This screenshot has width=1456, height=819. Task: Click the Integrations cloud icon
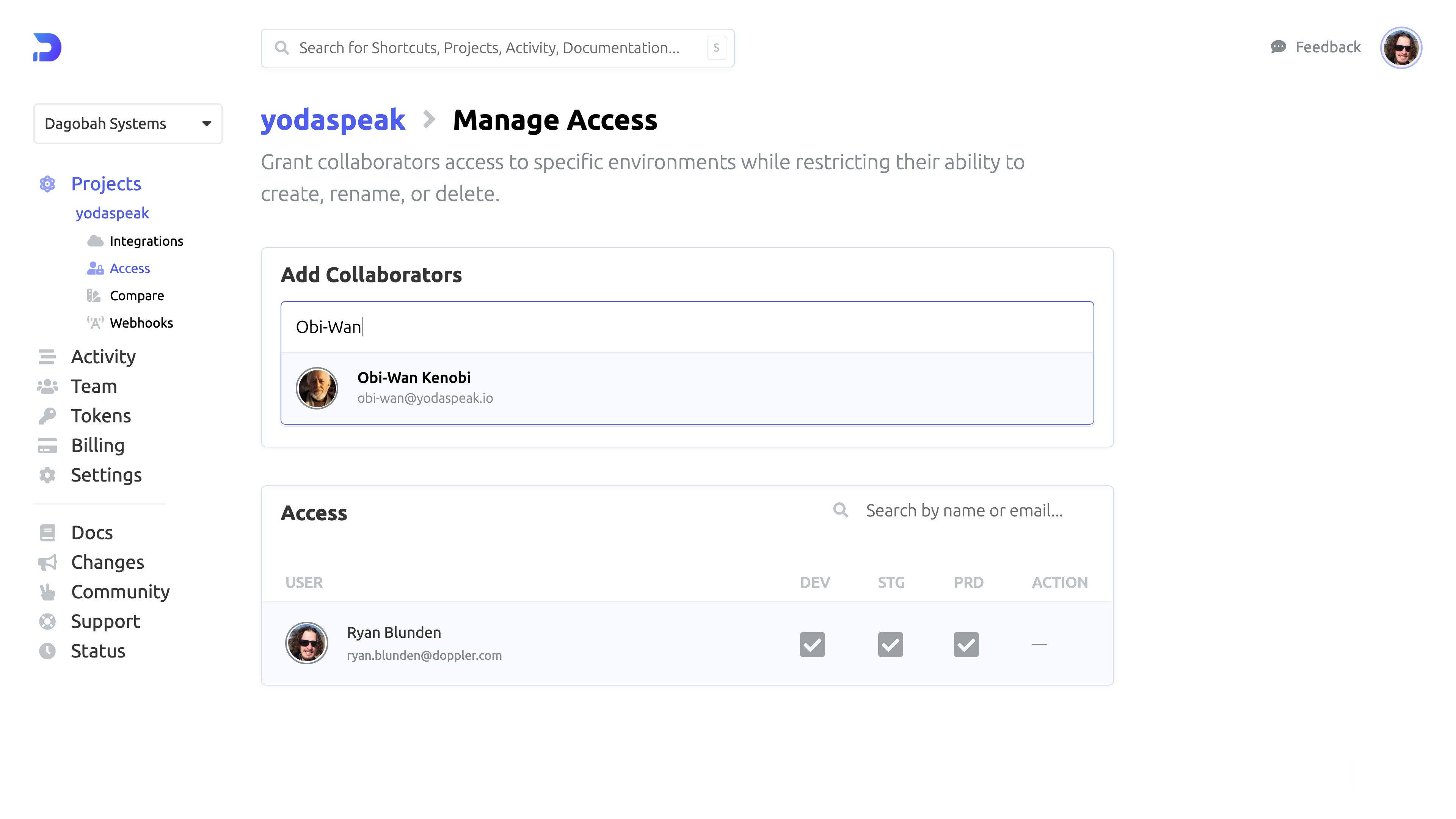pos(95,242)
